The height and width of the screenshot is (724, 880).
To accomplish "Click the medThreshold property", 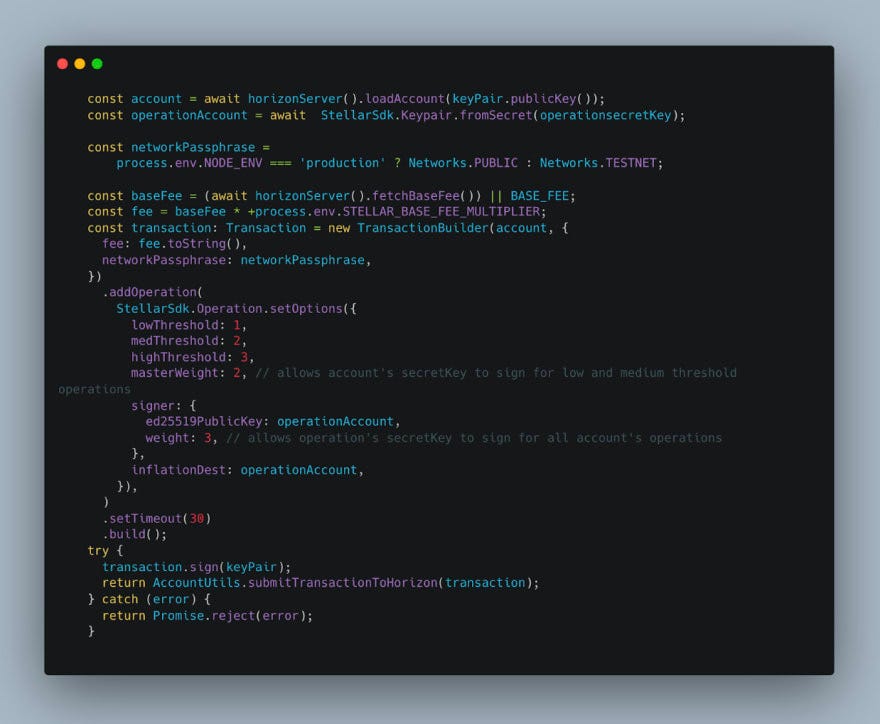I will pyautogui.click(x=175, y=341).
